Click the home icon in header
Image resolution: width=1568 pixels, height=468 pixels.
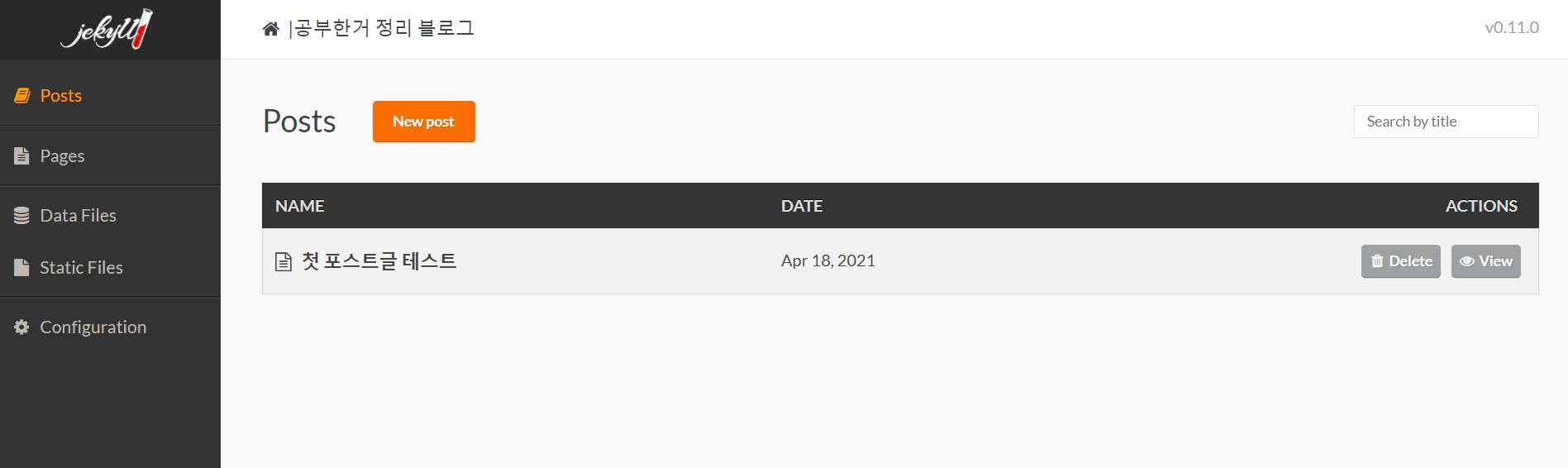[x=270, y=29]
